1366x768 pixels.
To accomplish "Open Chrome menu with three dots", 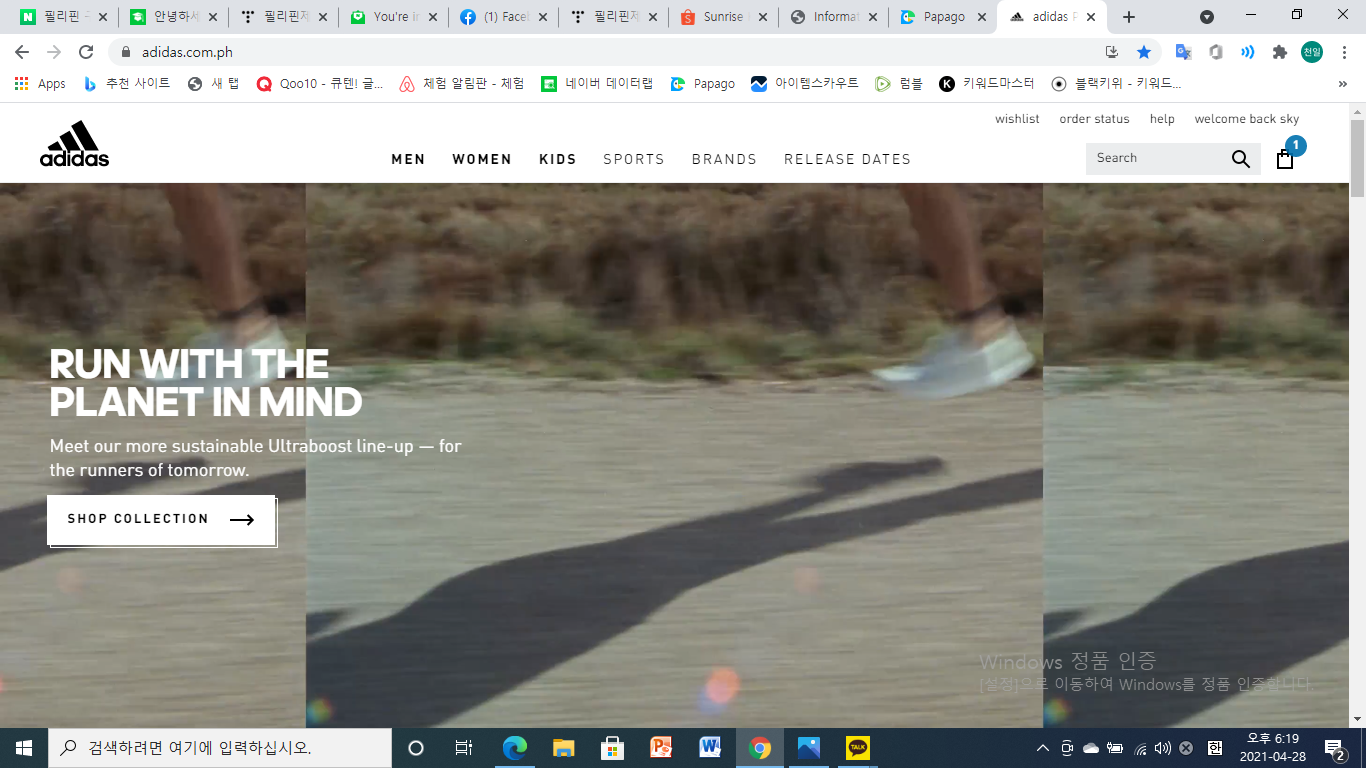I will click(x=1343, y=52).
